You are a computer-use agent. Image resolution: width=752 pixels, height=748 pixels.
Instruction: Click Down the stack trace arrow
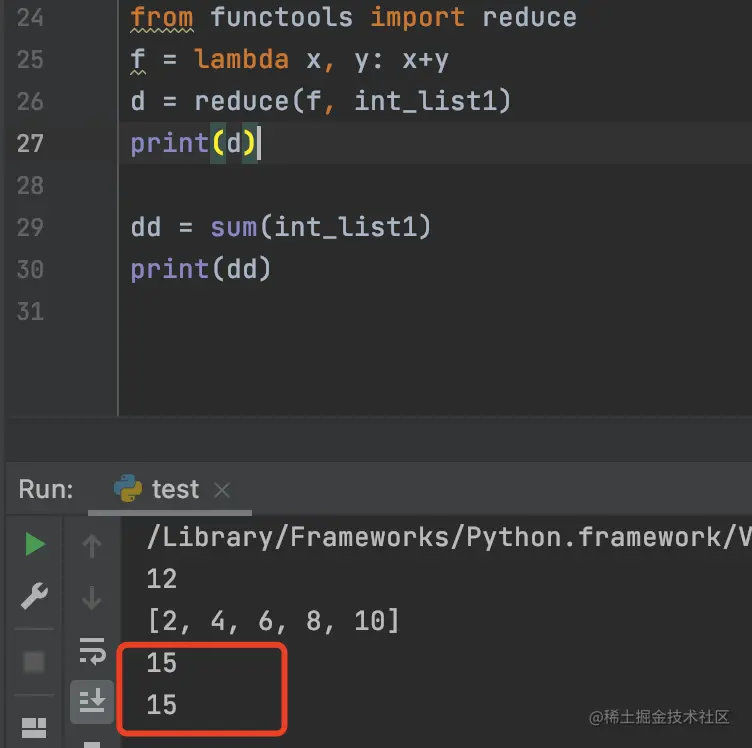(x=92, y=597)
